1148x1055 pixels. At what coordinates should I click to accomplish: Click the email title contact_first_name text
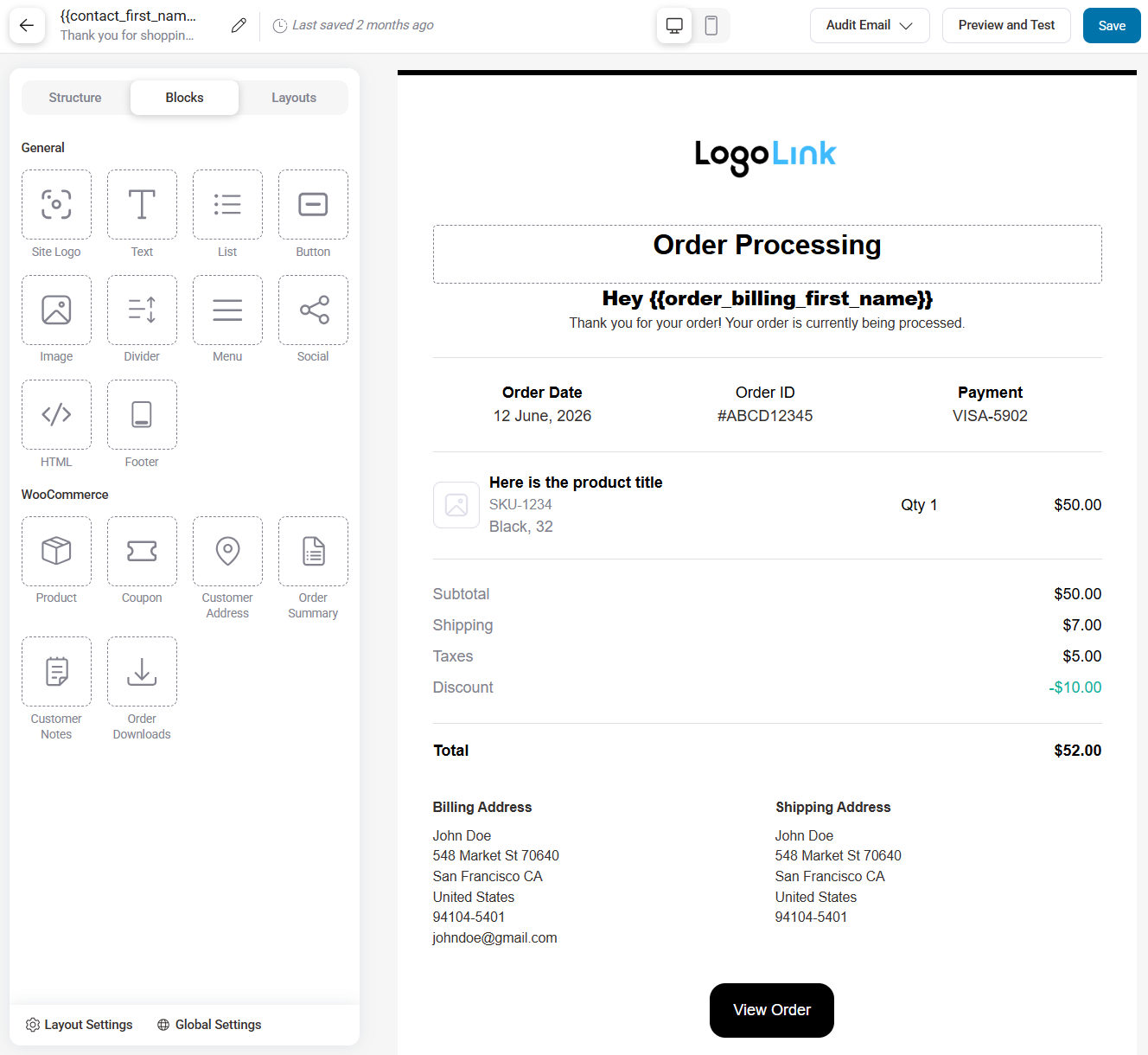tap(128, 16)
